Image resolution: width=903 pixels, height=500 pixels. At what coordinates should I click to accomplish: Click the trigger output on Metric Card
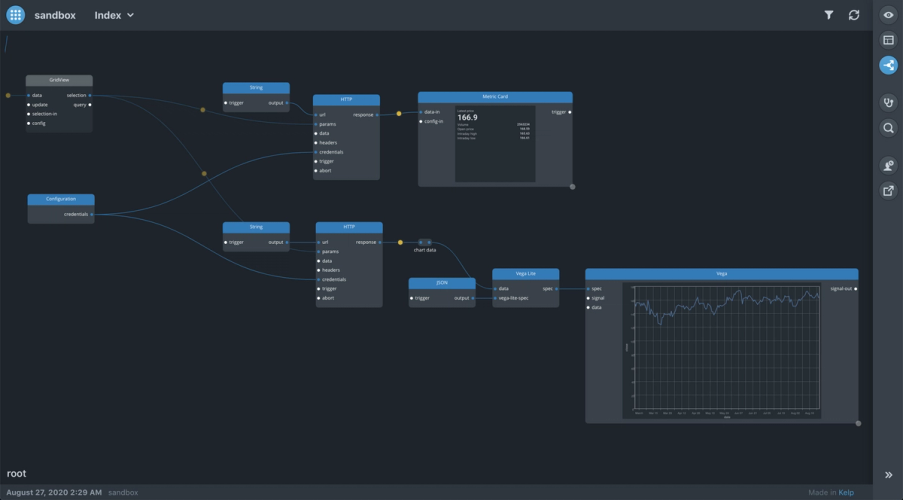point(570,112)
